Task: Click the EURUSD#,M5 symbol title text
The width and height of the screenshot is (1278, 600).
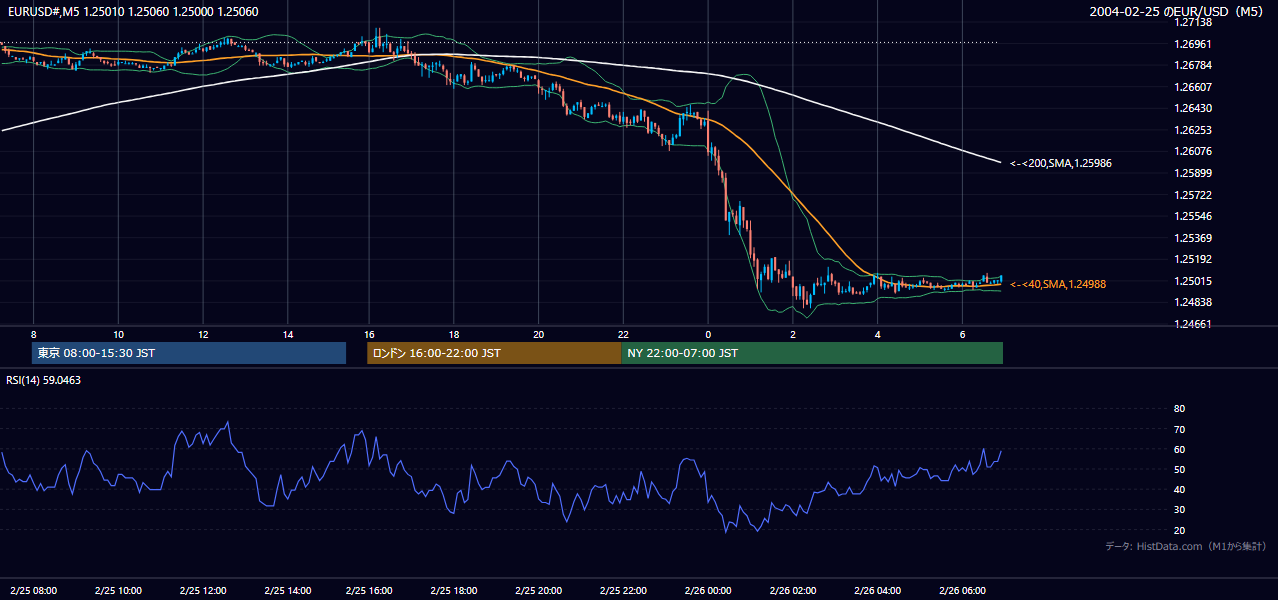Action: [132, 12]
